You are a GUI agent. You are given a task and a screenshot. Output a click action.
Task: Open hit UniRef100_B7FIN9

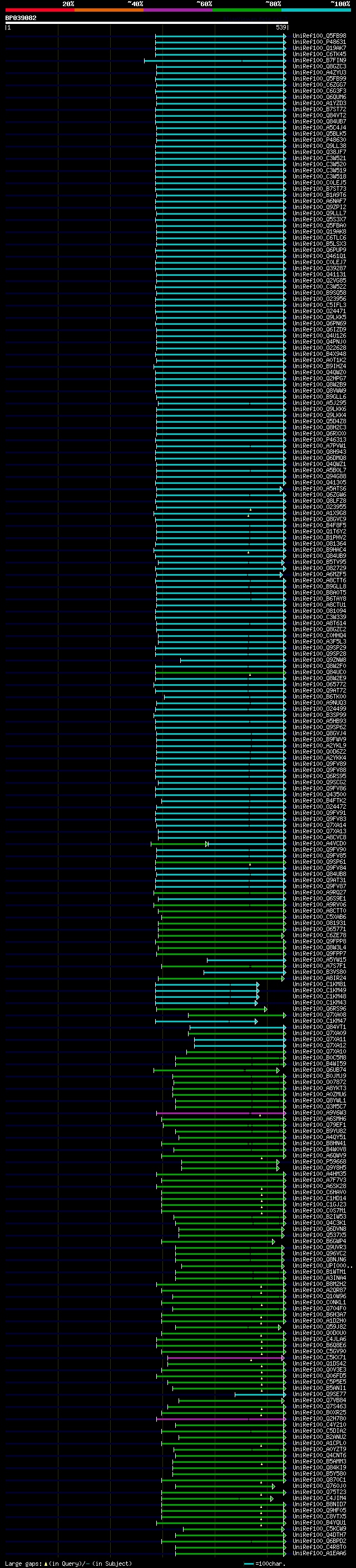pos(319,60)
